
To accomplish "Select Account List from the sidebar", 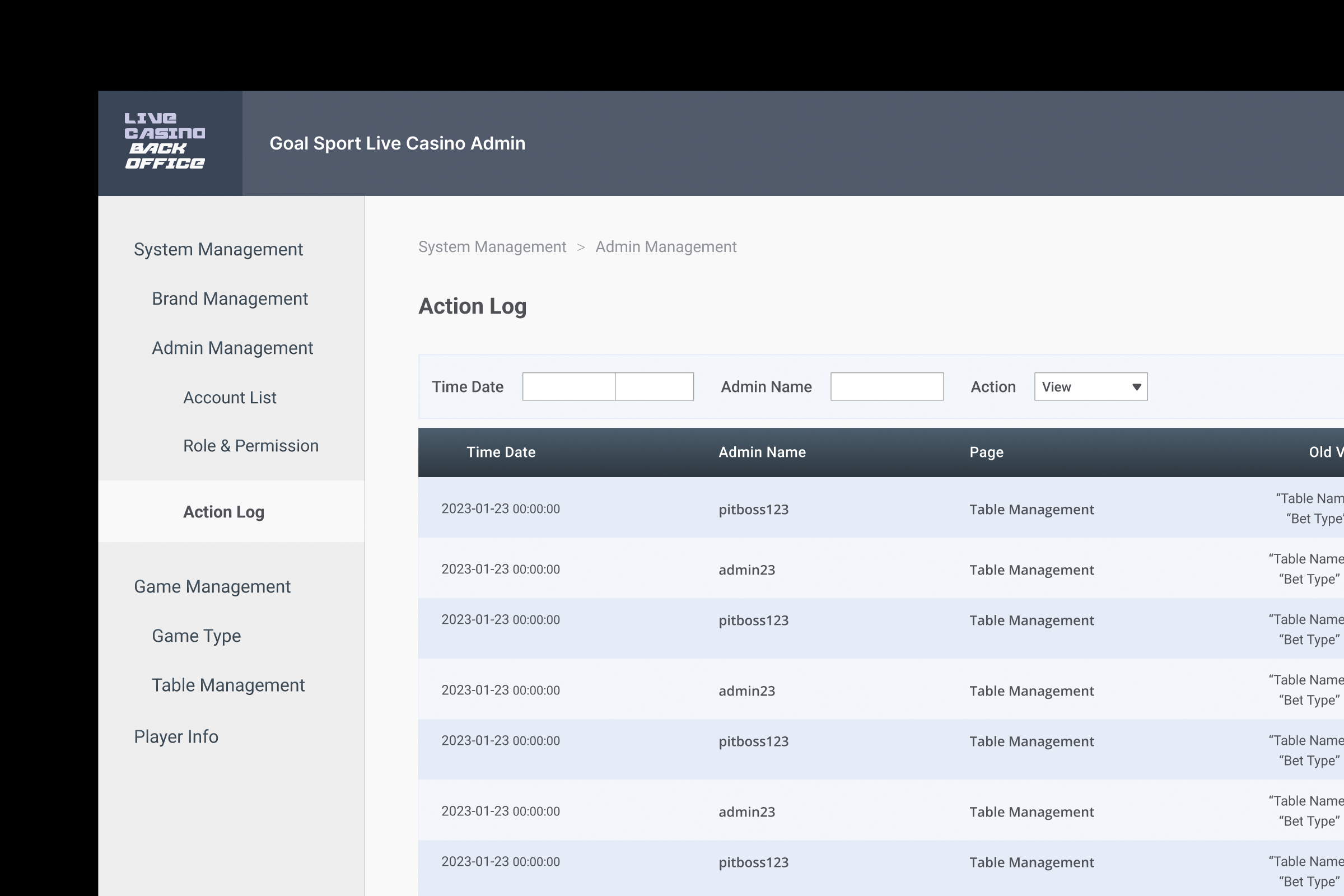I will coord(230,397).
